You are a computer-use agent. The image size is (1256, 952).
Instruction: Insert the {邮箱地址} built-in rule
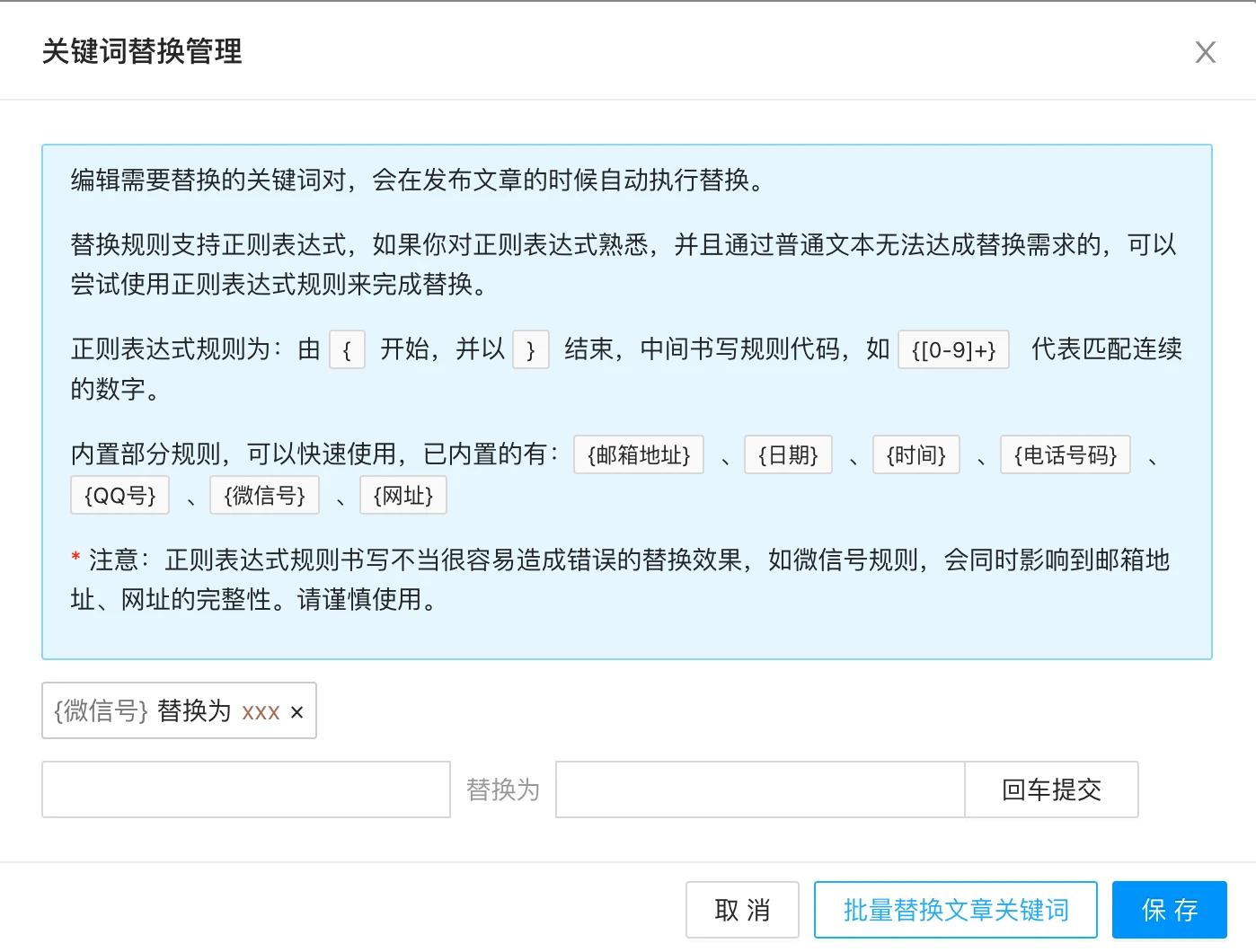638,454
